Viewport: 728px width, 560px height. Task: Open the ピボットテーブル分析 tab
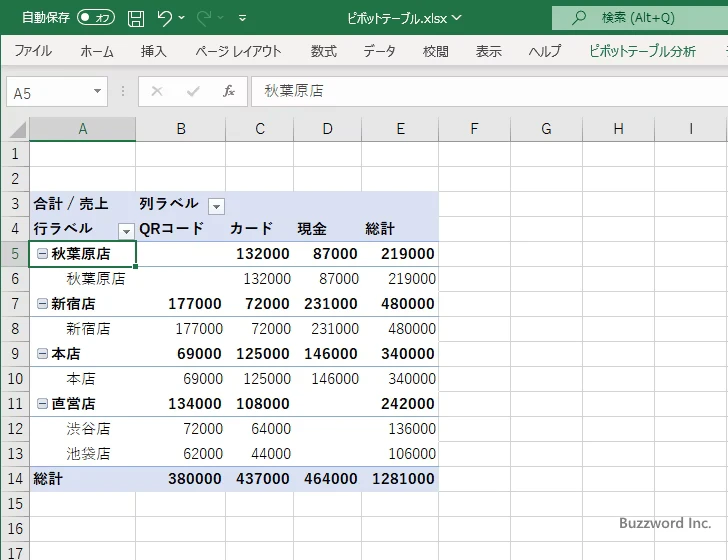tap(643, 51)
